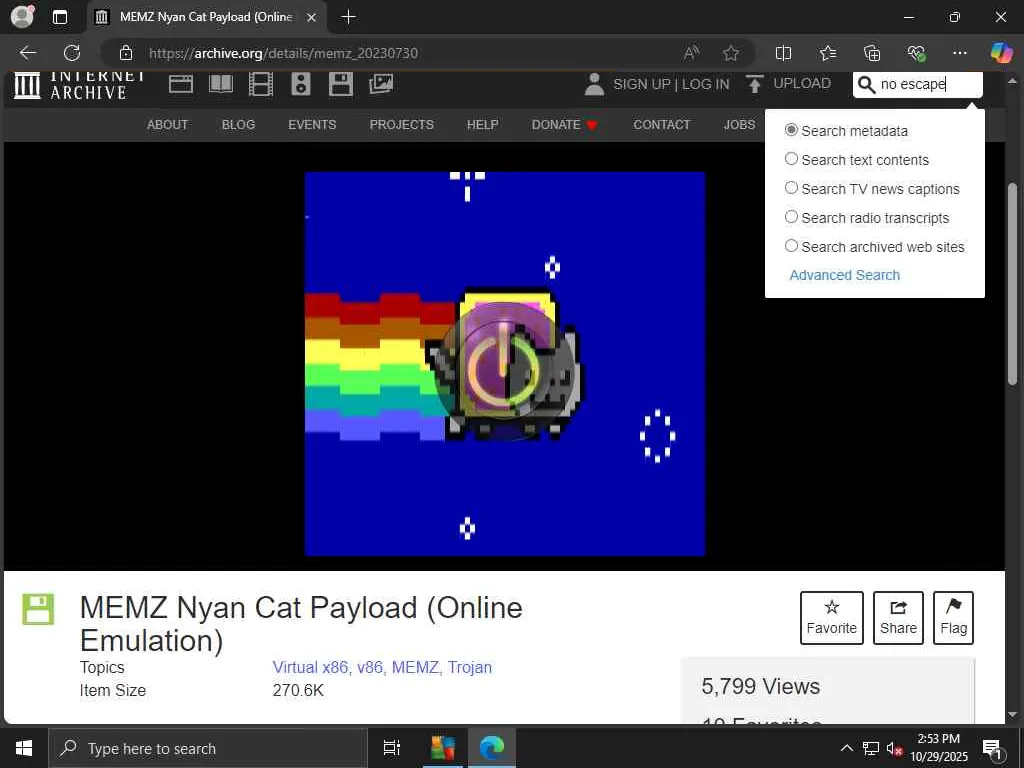
Task: Start the emulator with the power button
Action: point(504,370)
